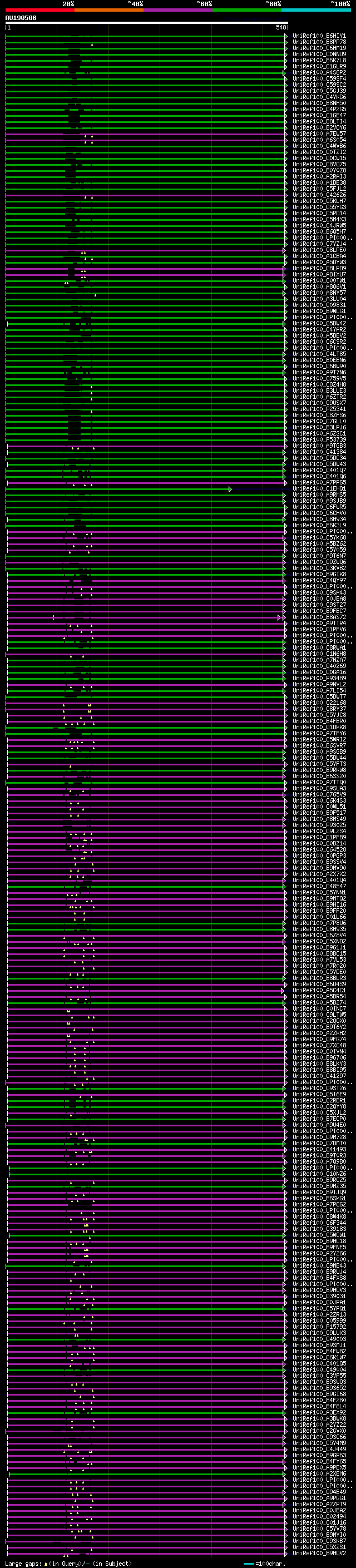Screen dimensions: 356x1568
Task: Open hit UniRef100_A2RAI3
Action: tap(319, 176)
